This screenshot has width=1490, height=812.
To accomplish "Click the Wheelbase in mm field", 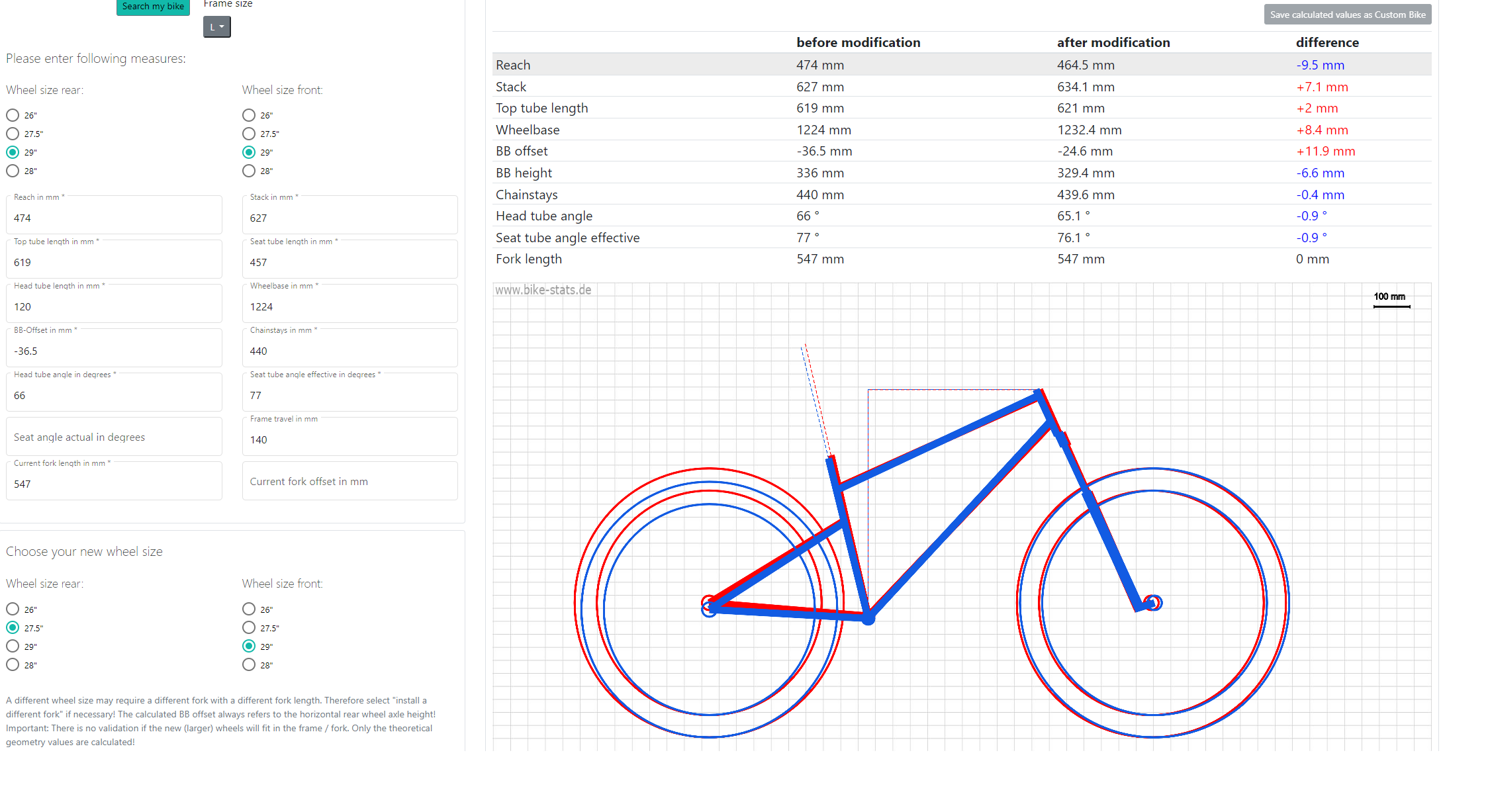I will point(350,303).
